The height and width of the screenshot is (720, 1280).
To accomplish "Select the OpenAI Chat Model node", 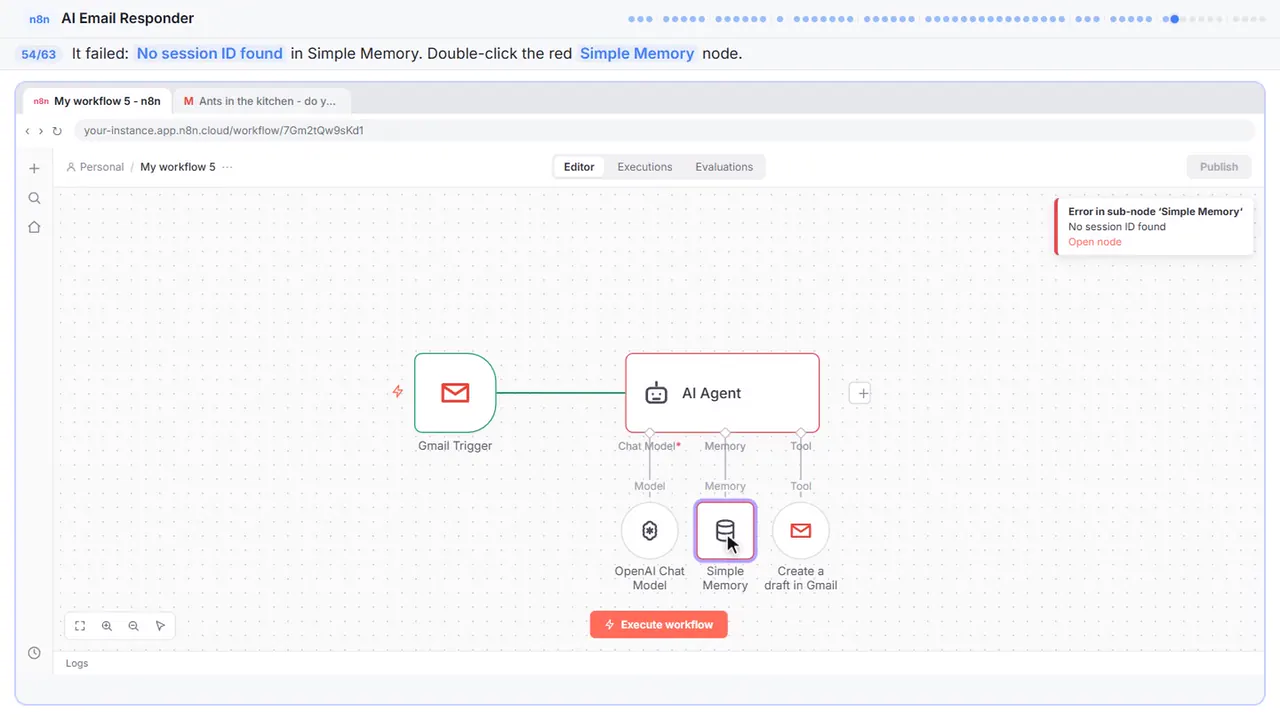I will [x=650, y=531].
